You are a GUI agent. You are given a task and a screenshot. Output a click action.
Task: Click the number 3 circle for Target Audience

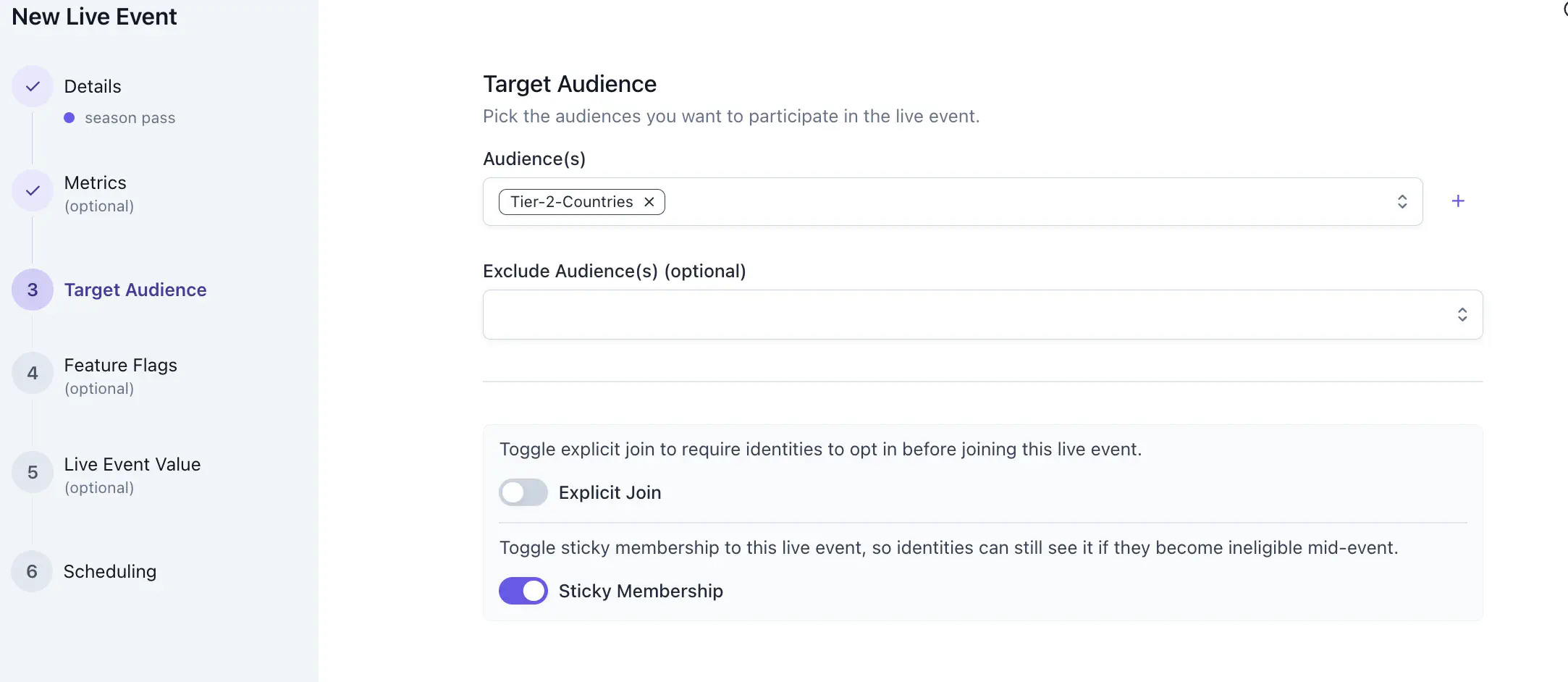pyautogui.click(x=31, y=289)
